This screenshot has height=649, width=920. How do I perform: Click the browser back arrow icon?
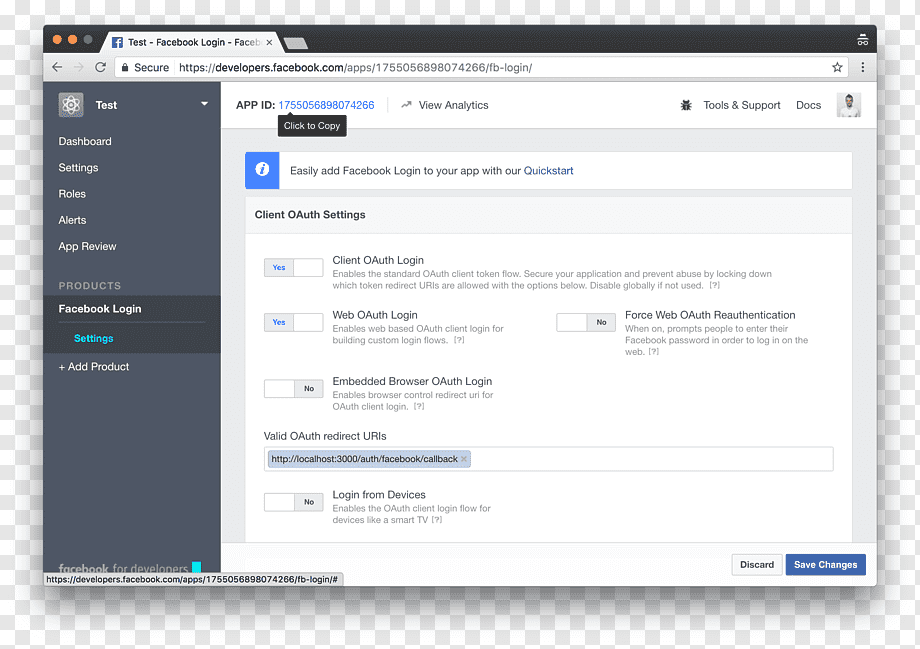point(57,67)
